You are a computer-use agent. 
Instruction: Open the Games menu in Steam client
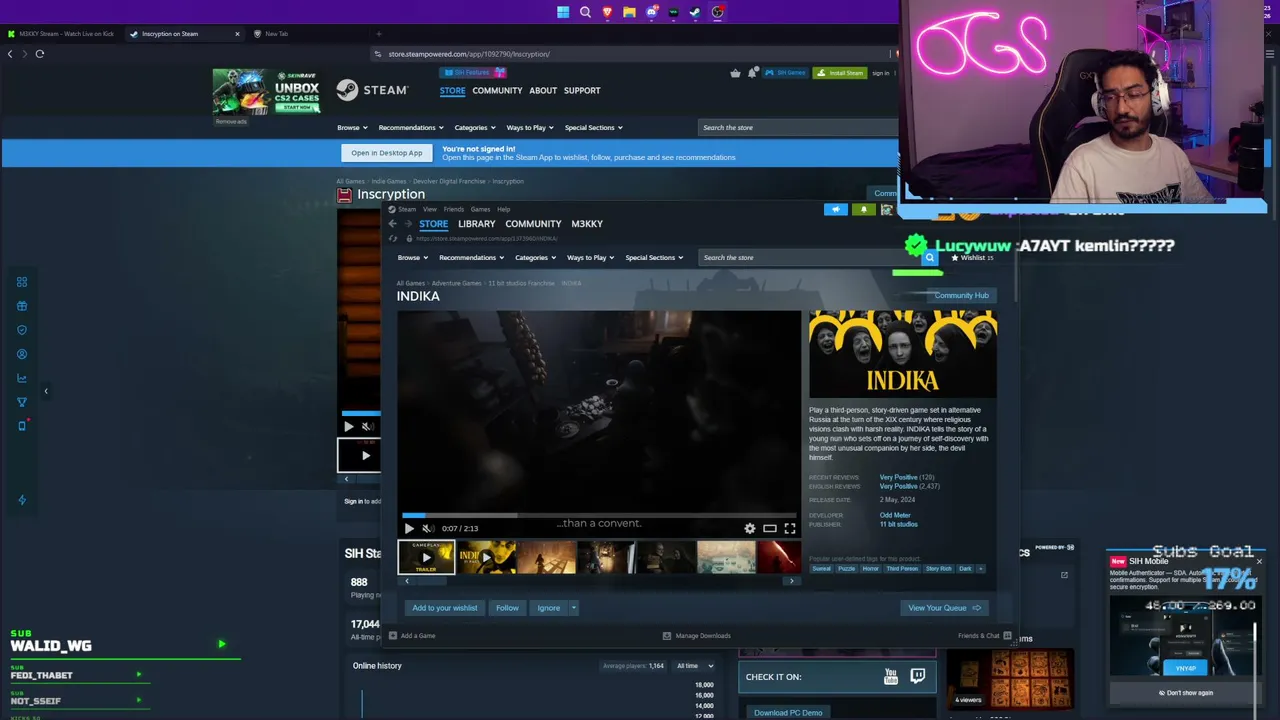(481, 209)
